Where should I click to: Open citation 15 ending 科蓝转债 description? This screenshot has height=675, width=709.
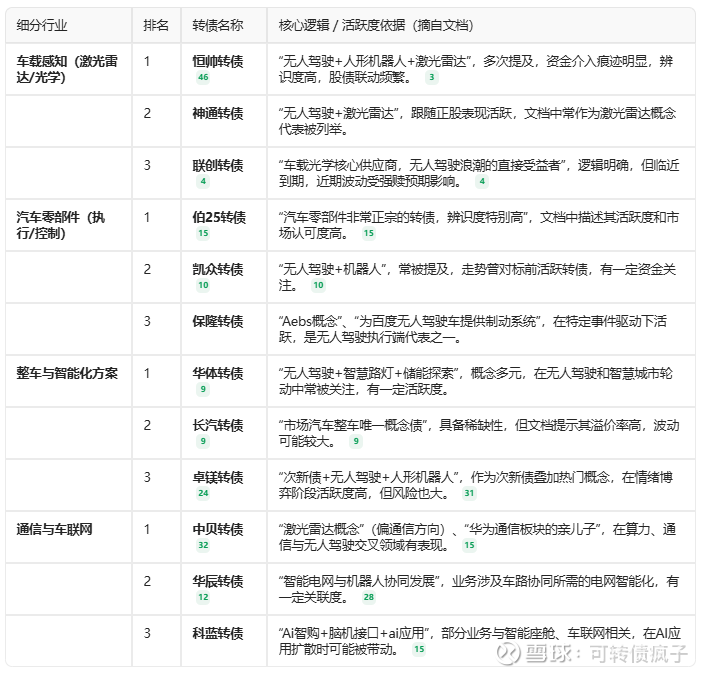pyautogui.click(x=419, y=649)
